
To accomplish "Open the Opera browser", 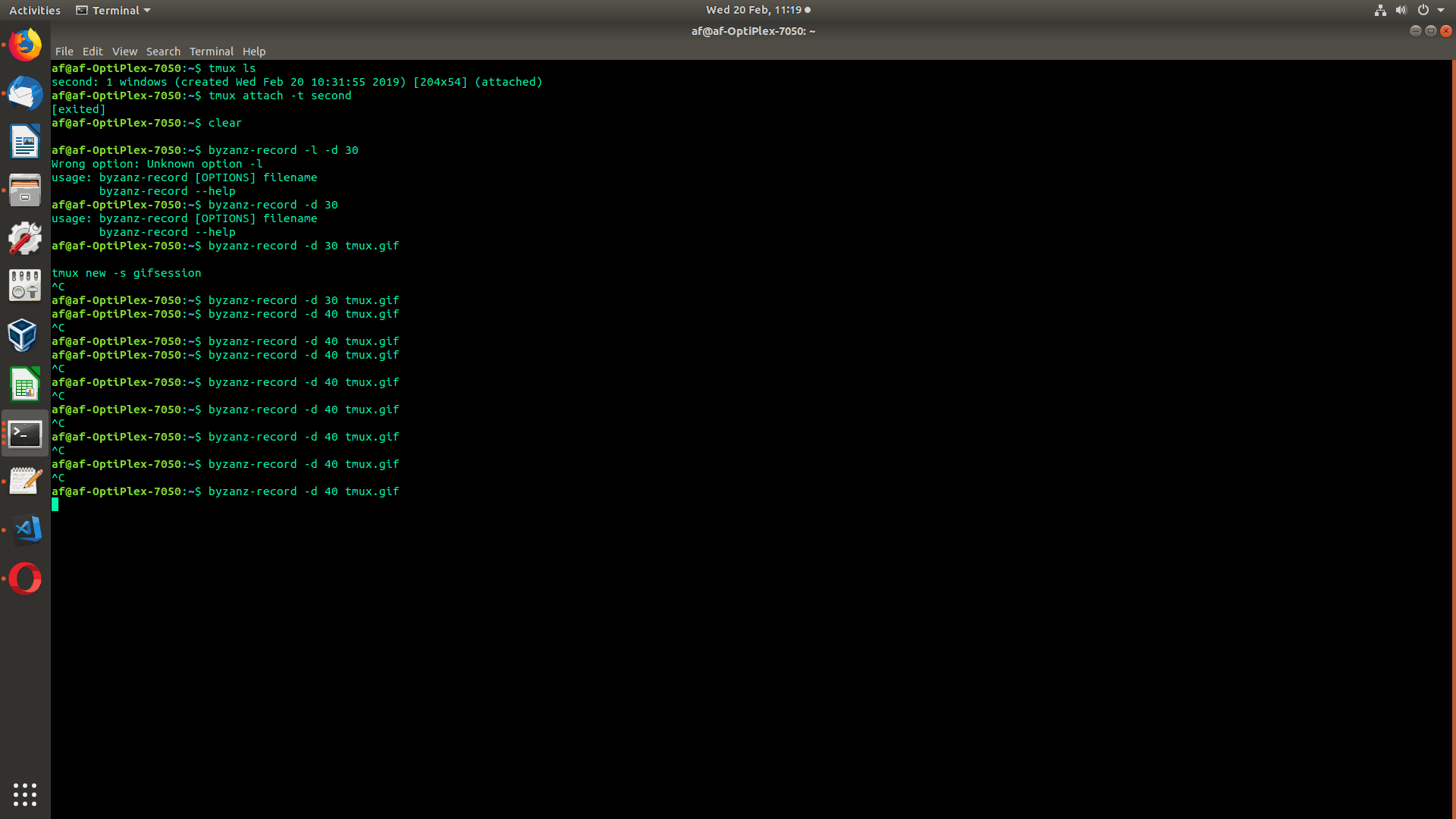I will click(x=25, y=578).
